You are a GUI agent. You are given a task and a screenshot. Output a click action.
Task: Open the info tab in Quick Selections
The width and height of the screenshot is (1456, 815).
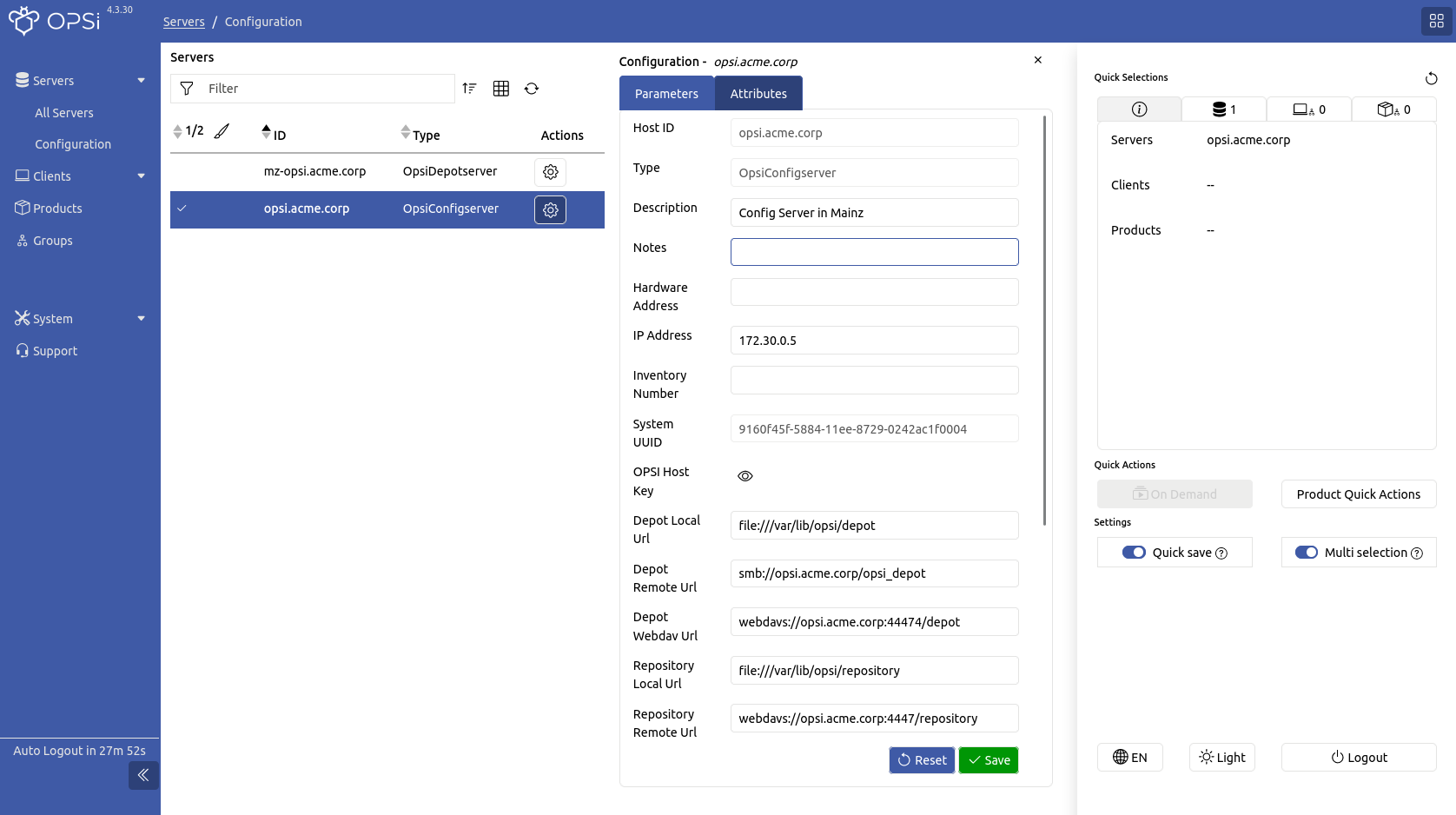1139,109
